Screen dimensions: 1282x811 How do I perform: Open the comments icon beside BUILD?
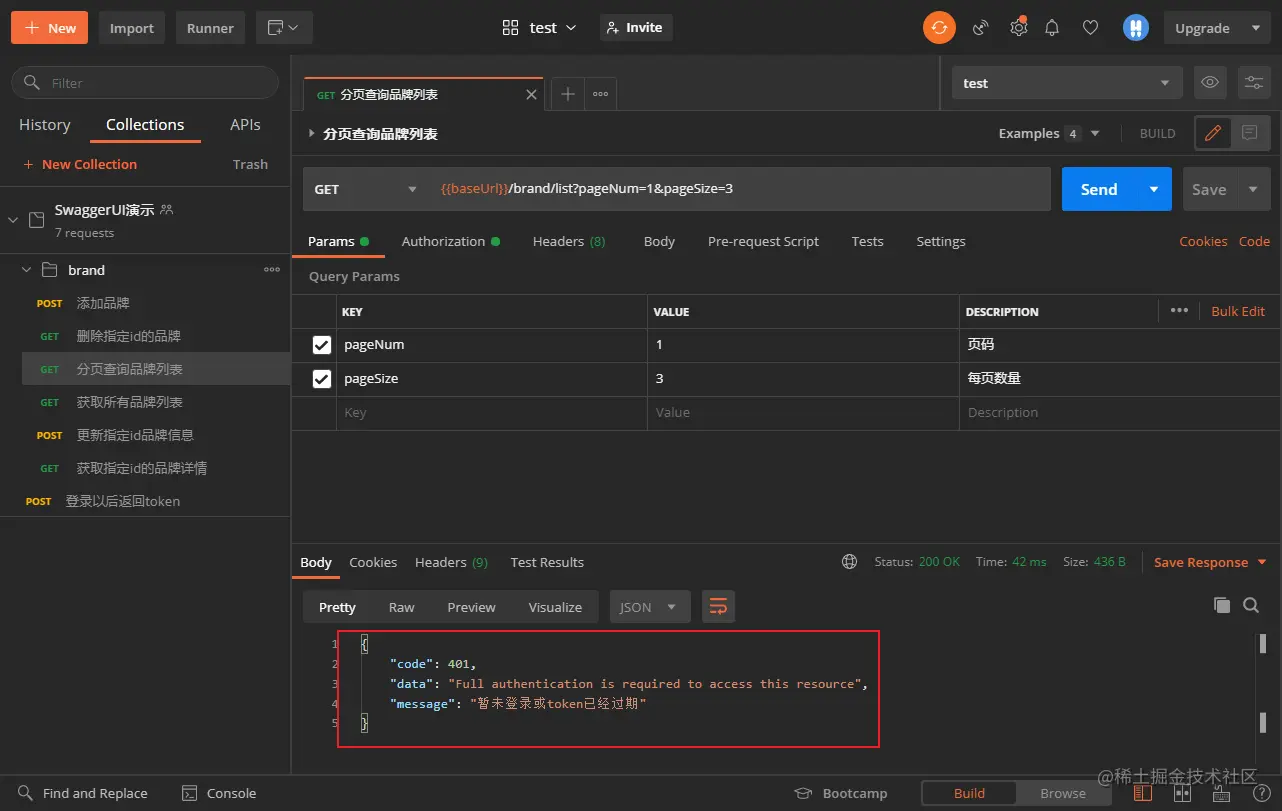[x=1249, y=133]
